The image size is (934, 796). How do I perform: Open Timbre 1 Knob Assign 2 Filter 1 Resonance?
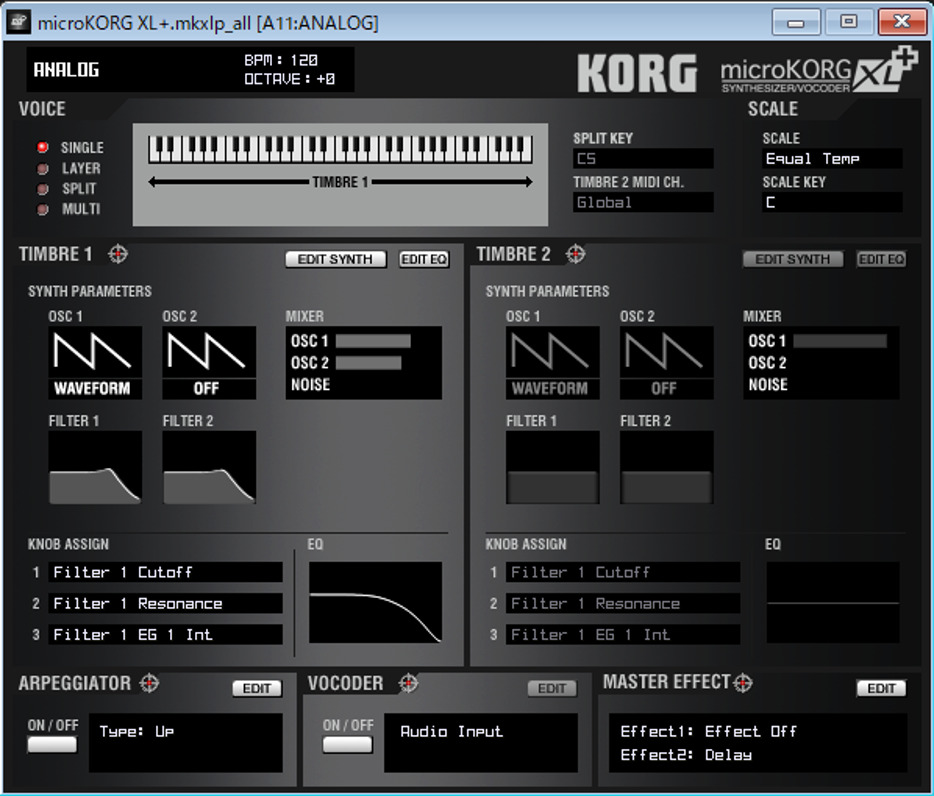166,603
